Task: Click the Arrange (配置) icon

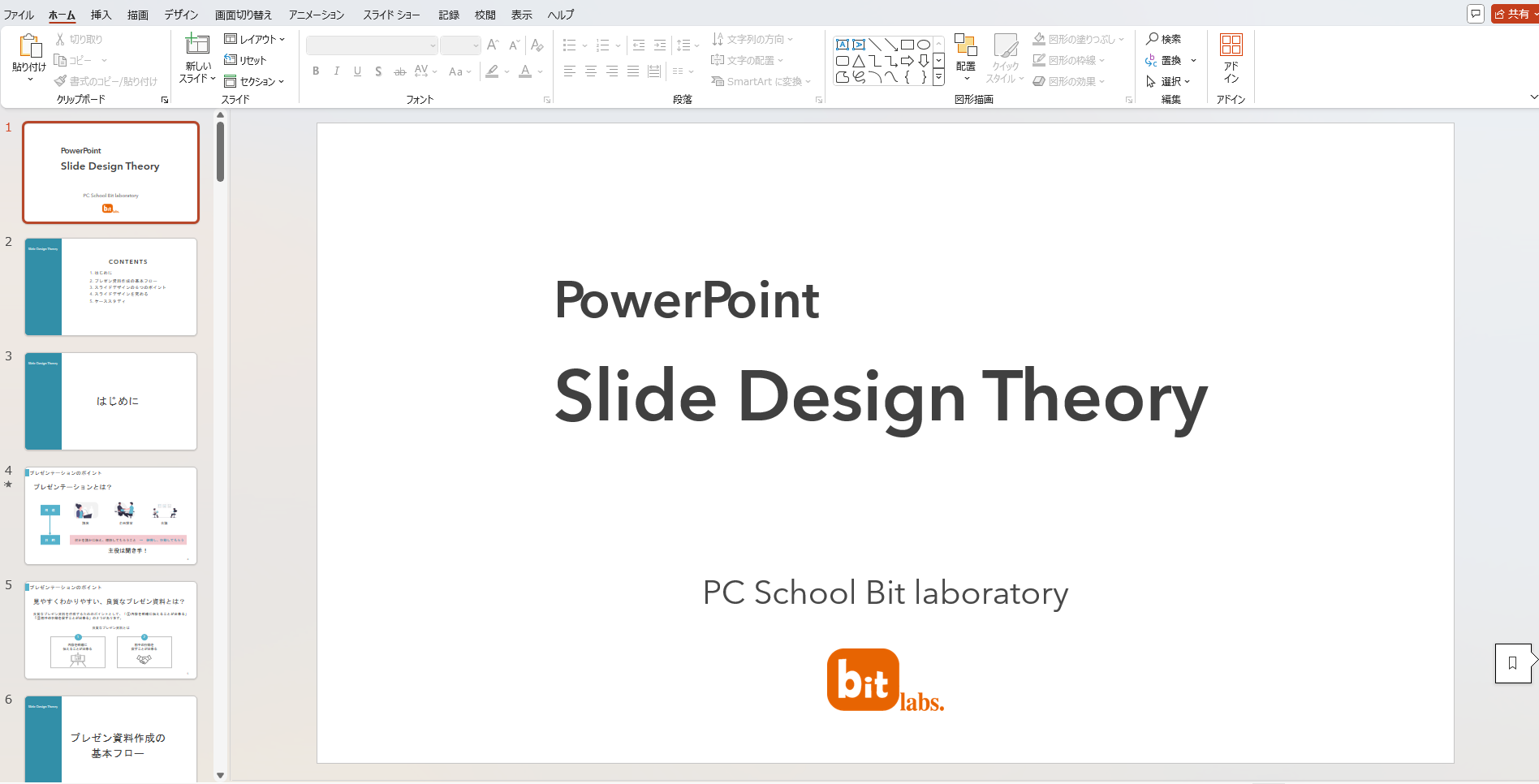Action: tap(965, 45)
